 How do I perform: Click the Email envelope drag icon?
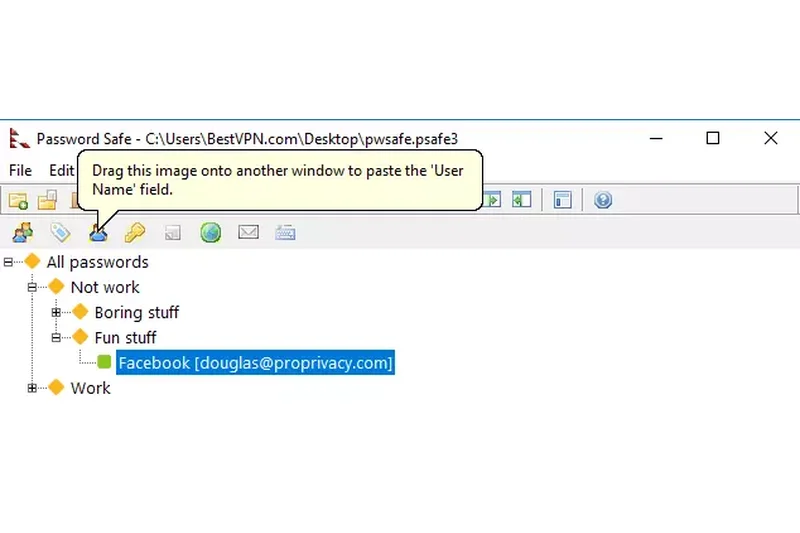click(248, 233)
